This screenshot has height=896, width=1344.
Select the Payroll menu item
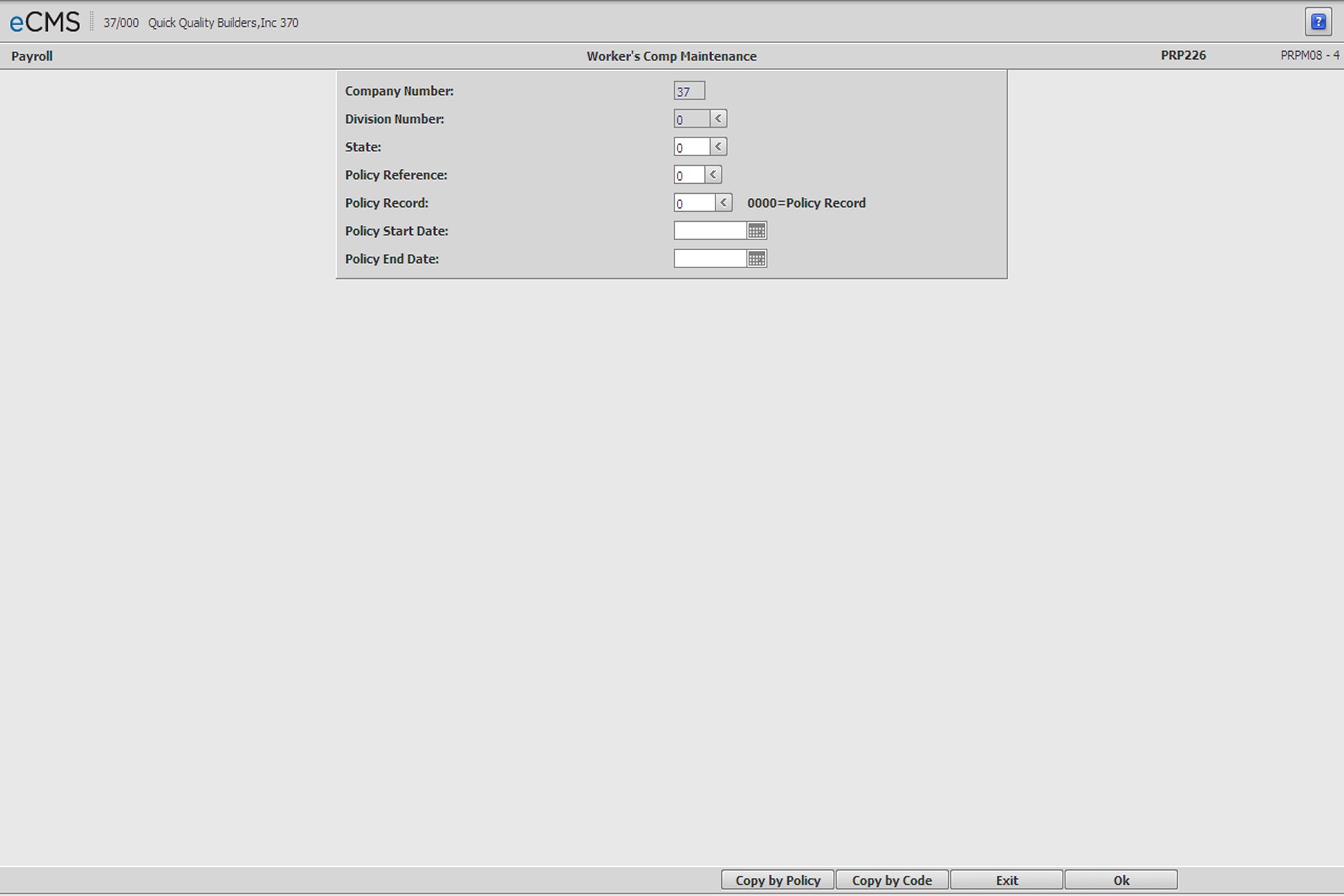[x=30, y=55]
